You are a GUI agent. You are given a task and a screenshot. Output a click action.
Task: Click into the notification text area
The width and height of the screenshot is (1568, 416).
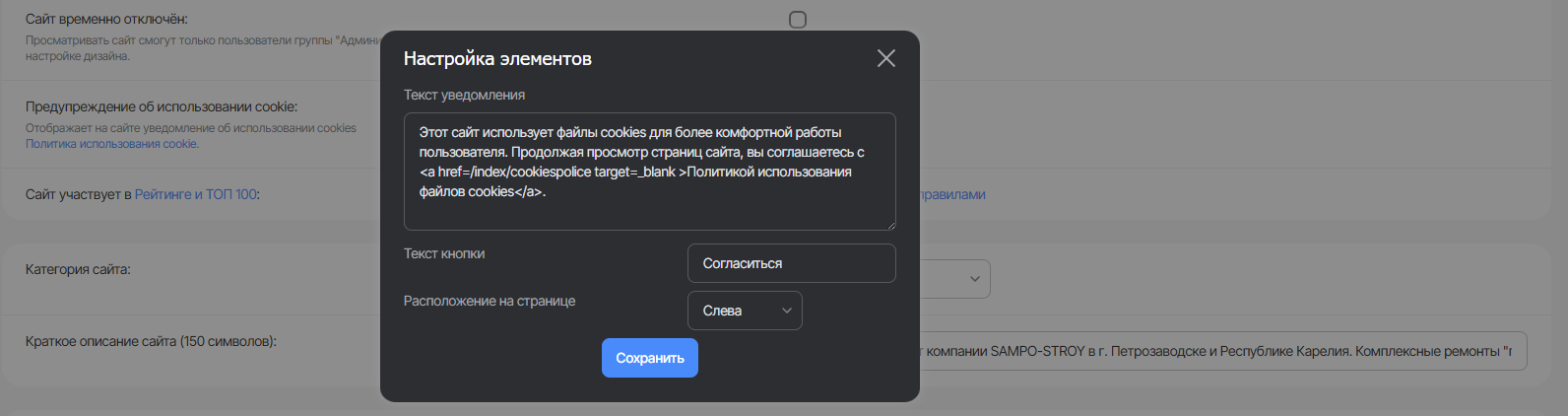tap(649, 172)
